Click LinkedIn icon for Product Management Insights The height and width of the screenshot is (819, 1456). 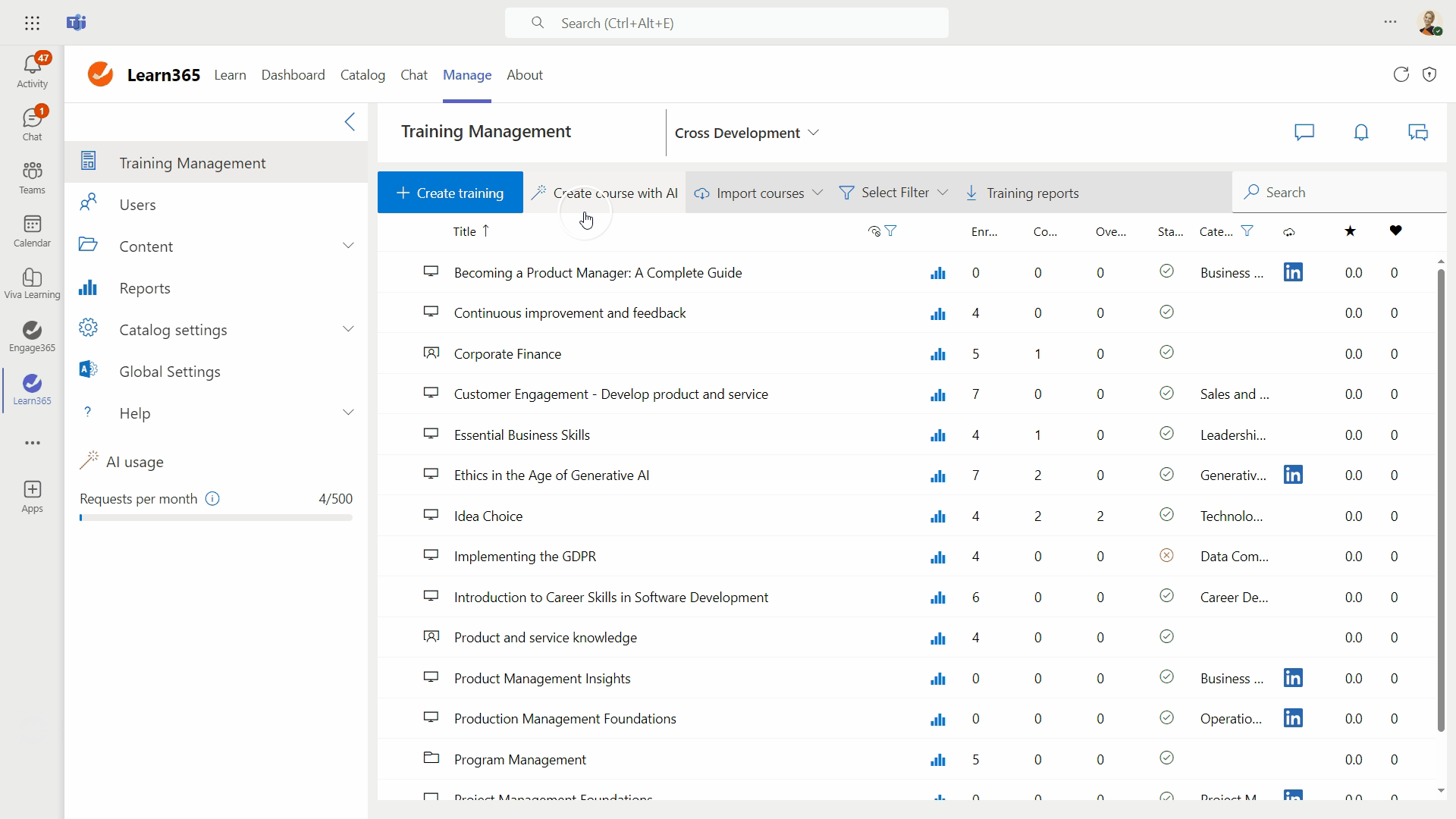pyautogui.click(x=1293, y=678)
